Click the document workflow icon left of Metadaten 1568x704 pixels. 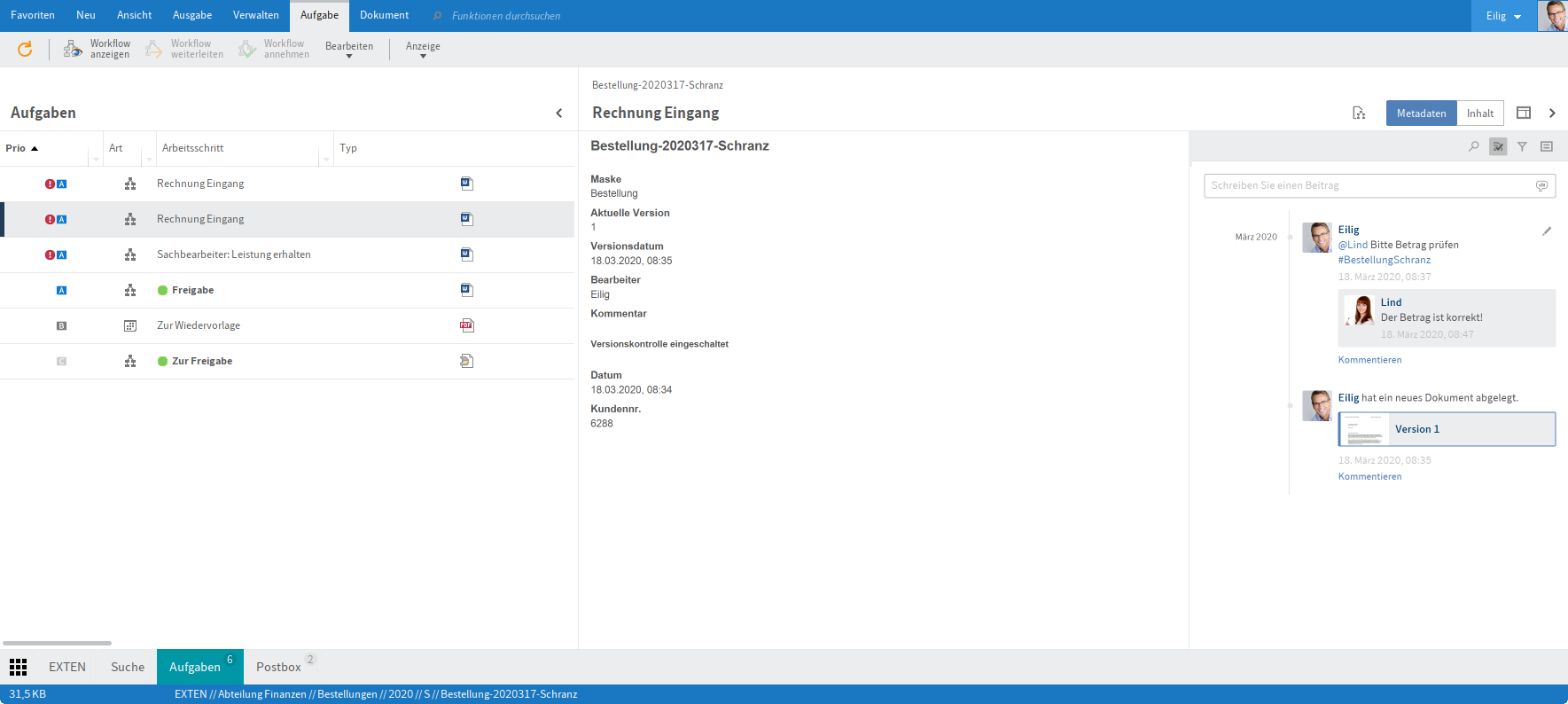click(x=1359, y=113)
